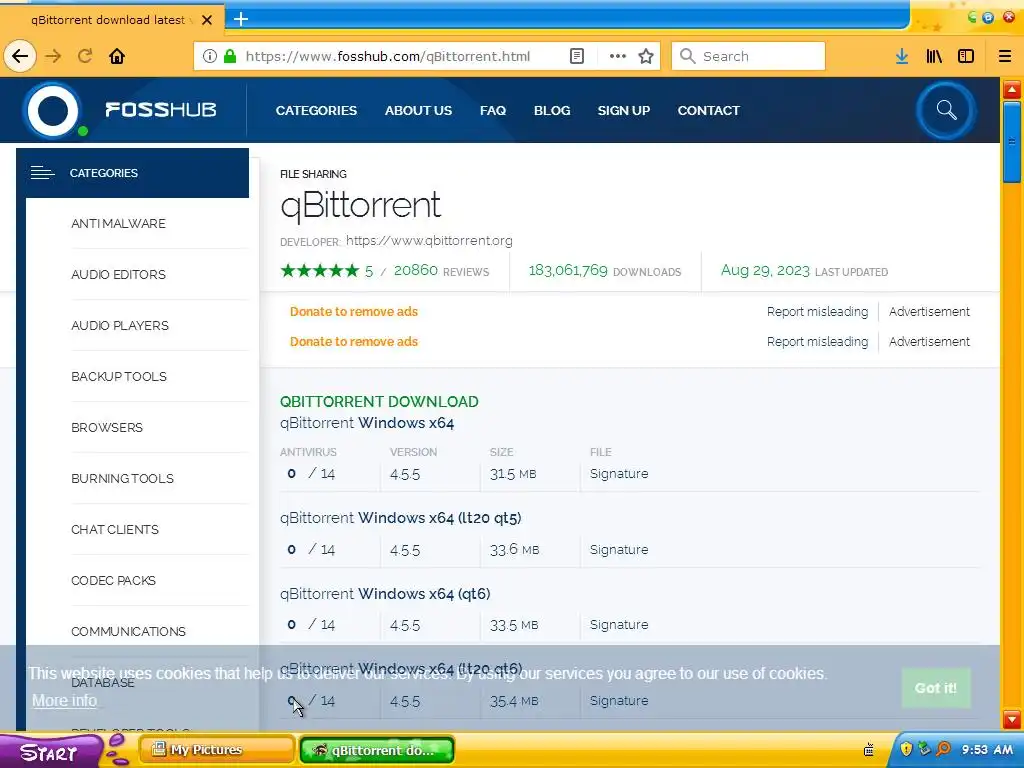1024x768 pixels.
Task: Click the orange magnifier tray icon
Action: point(943,748)
